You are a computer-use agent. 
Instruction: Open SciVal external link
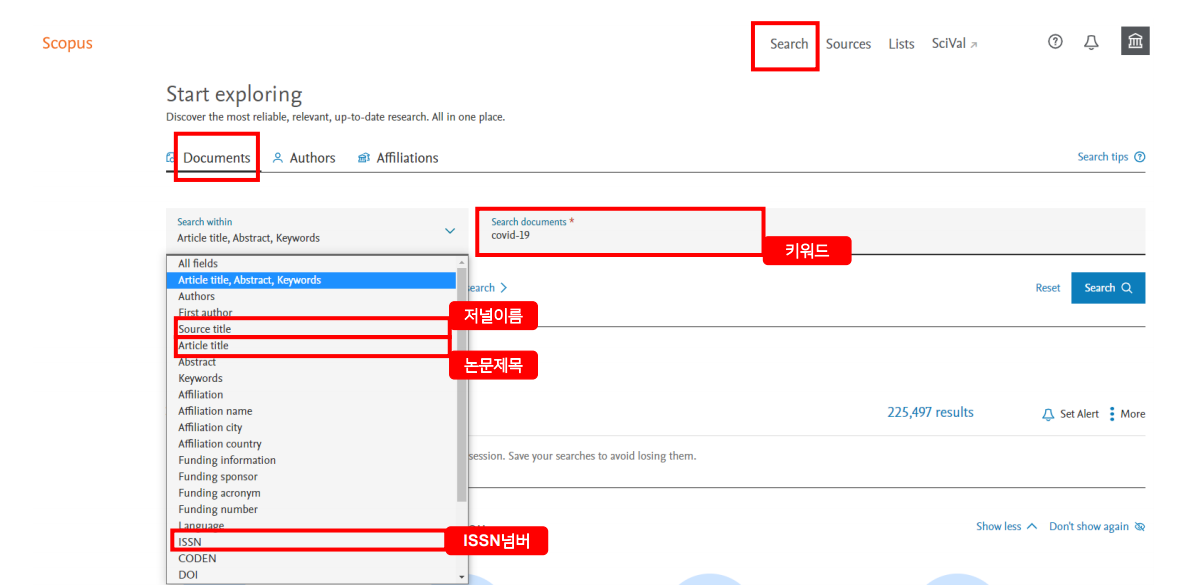954,44
